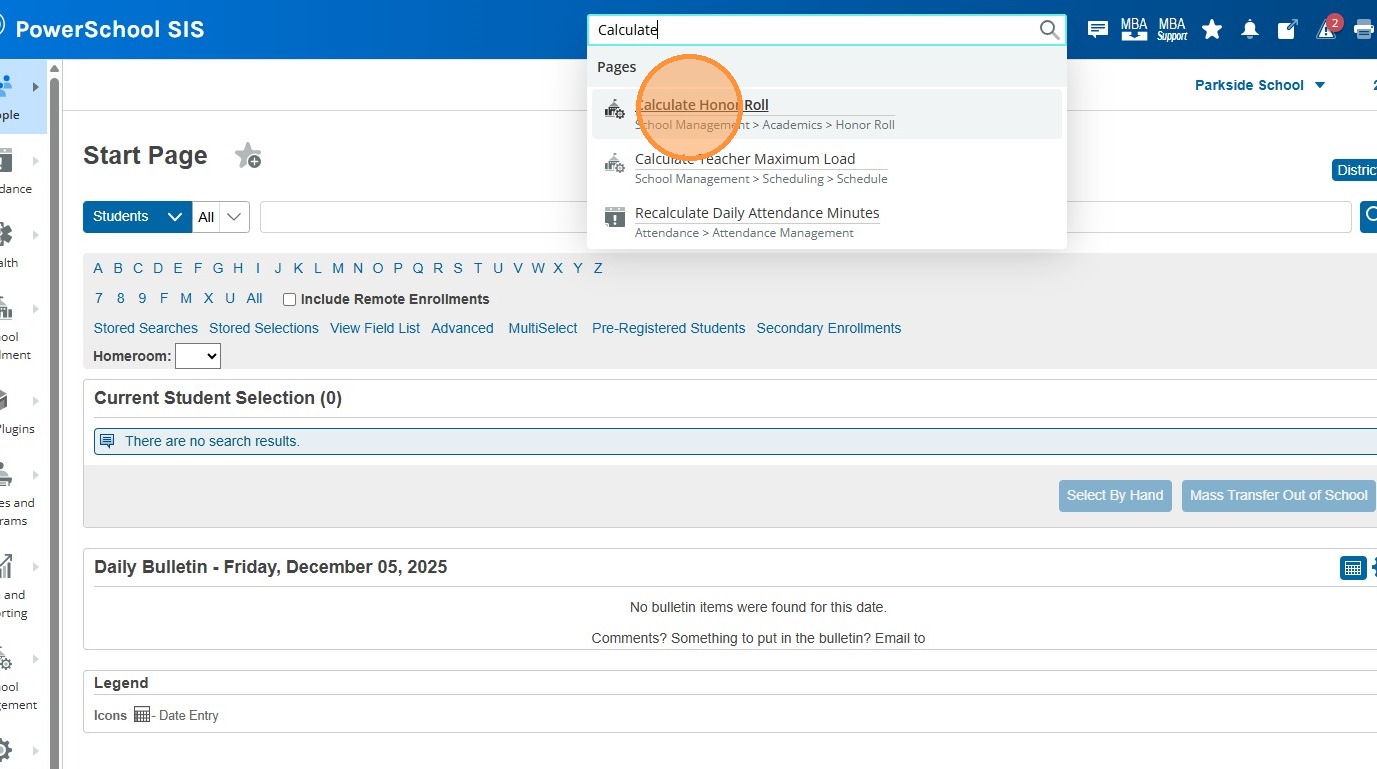Open the Homeroom dropdown
1377x769 pixels.
coord(198,355)
